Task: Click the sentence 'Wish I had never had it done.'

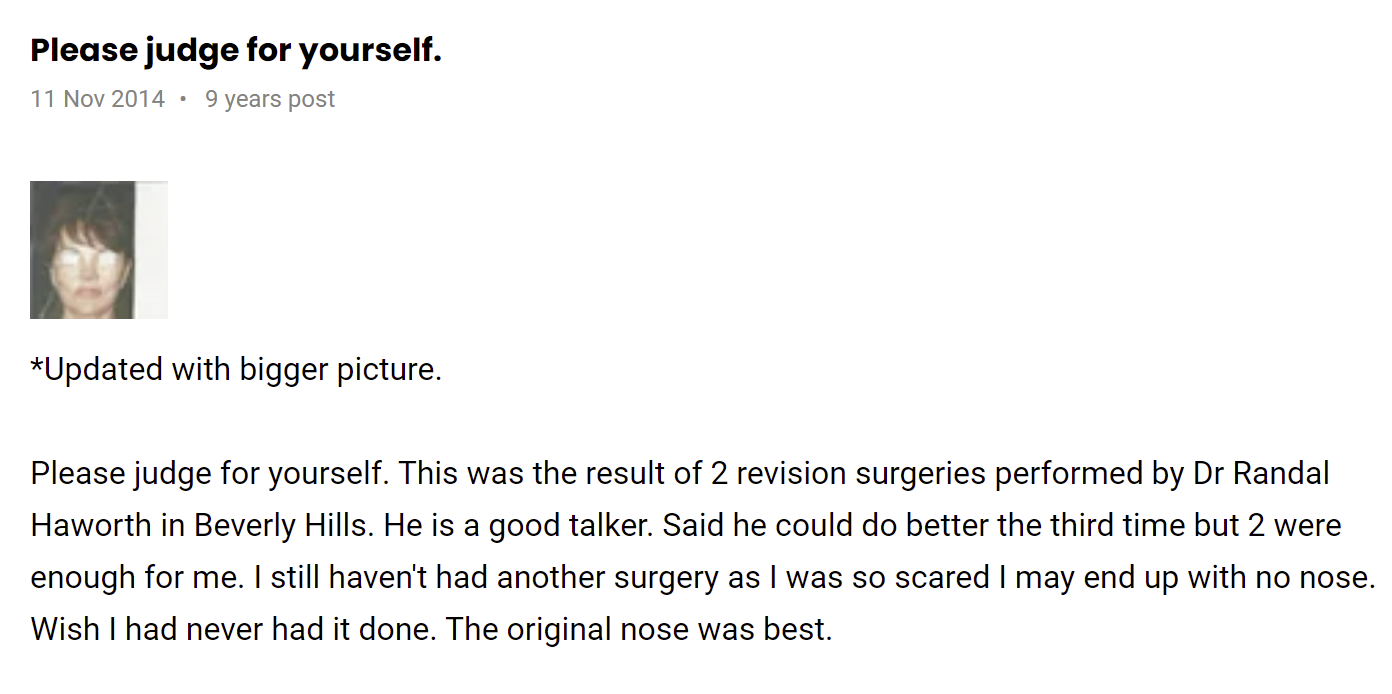Action: 234,629
